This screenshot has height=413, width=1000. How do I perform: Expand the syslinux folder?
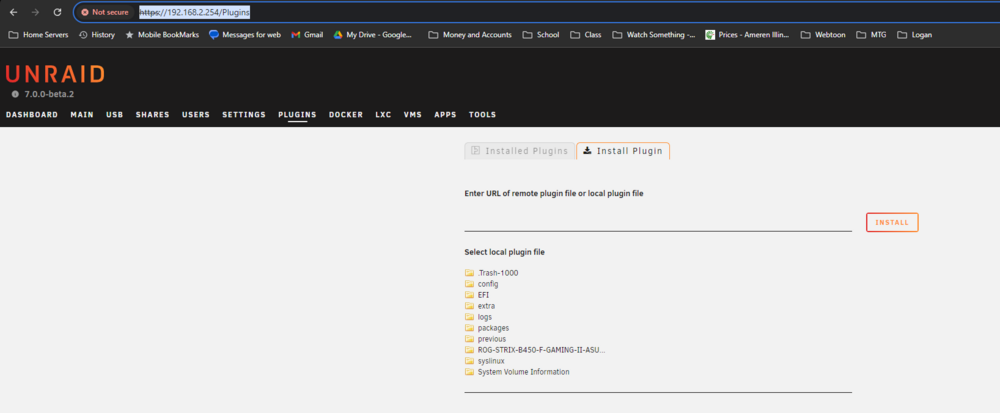point(485,361)
